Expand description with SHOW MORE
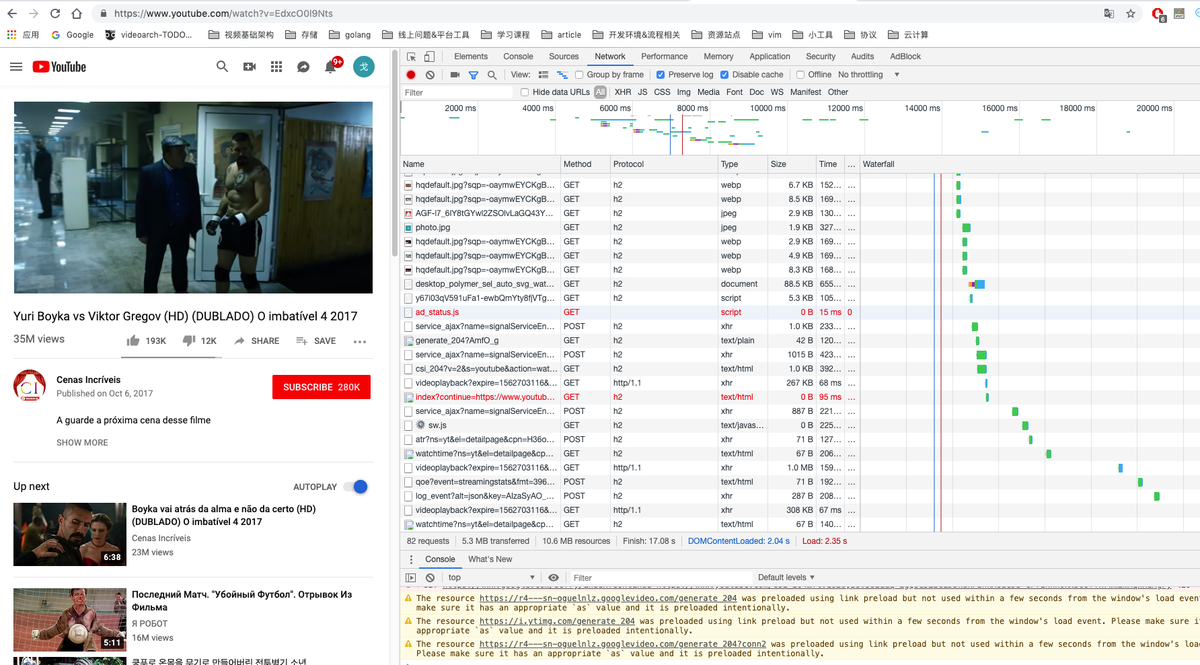1200x665 pixels. point(82,443)
